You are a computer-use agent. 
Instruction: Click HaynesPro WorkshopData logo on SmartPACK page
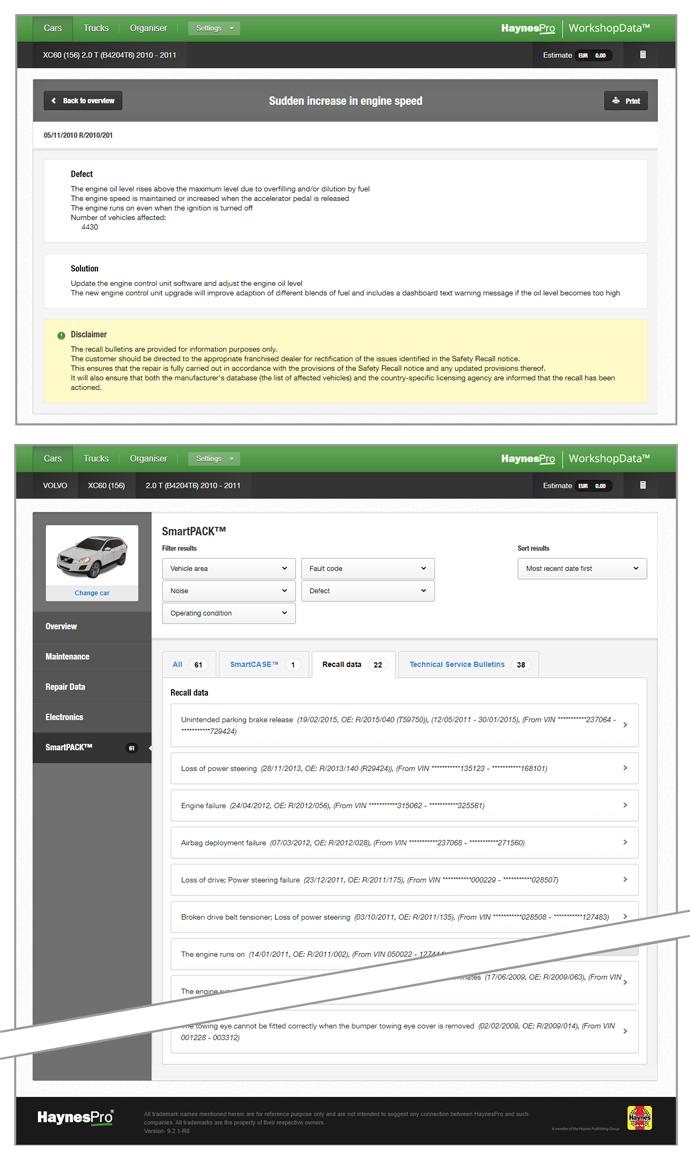coord(575,458)
